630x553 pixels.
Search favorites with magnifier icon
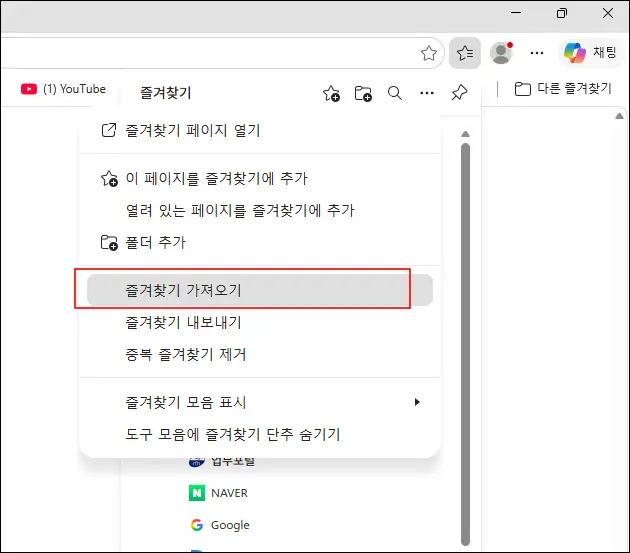coord(395,93)
